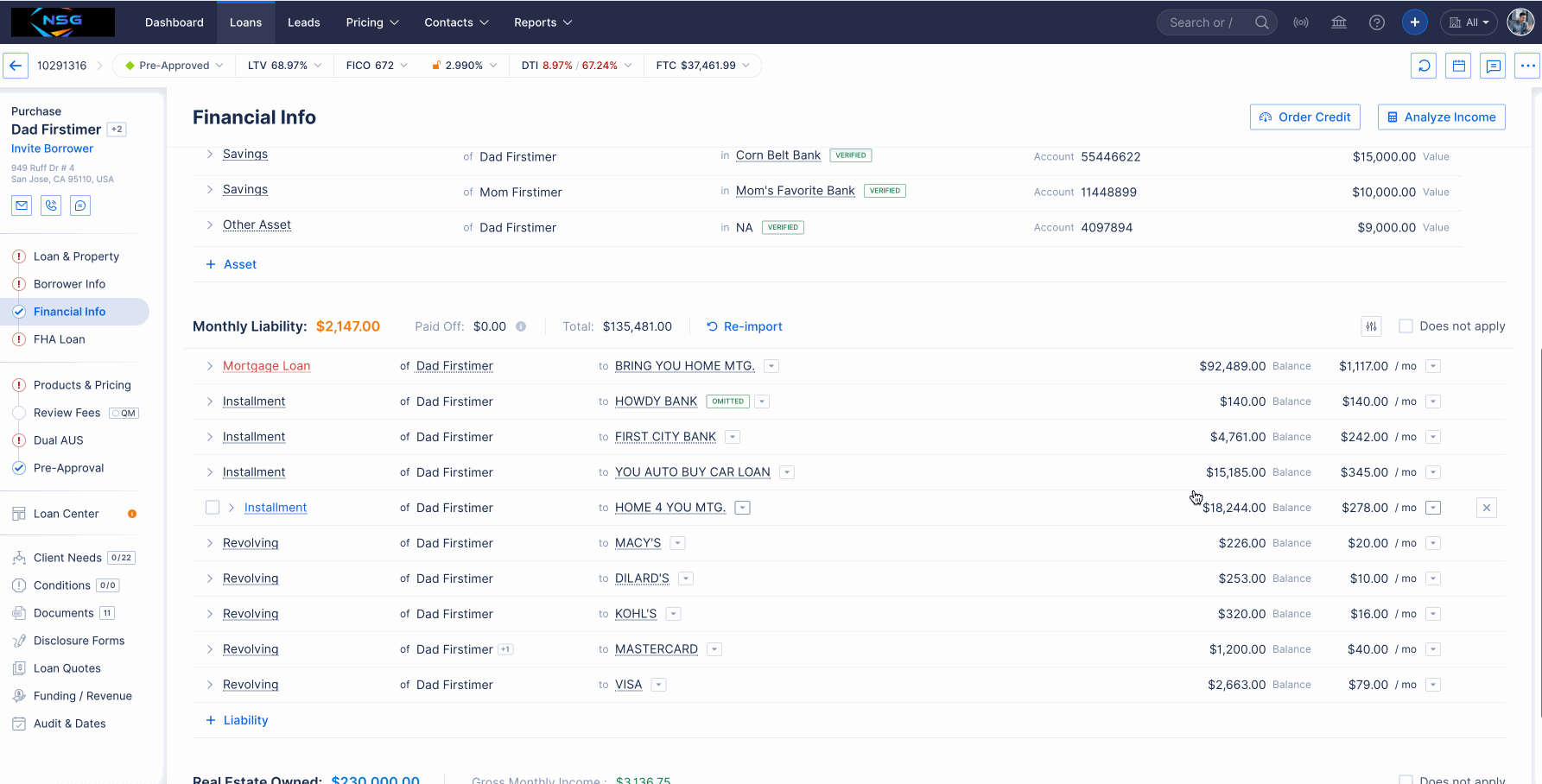1542x784 pixels.
Task: Click the refresh icon in the loan toolbar
Action: coord(1424,66)
